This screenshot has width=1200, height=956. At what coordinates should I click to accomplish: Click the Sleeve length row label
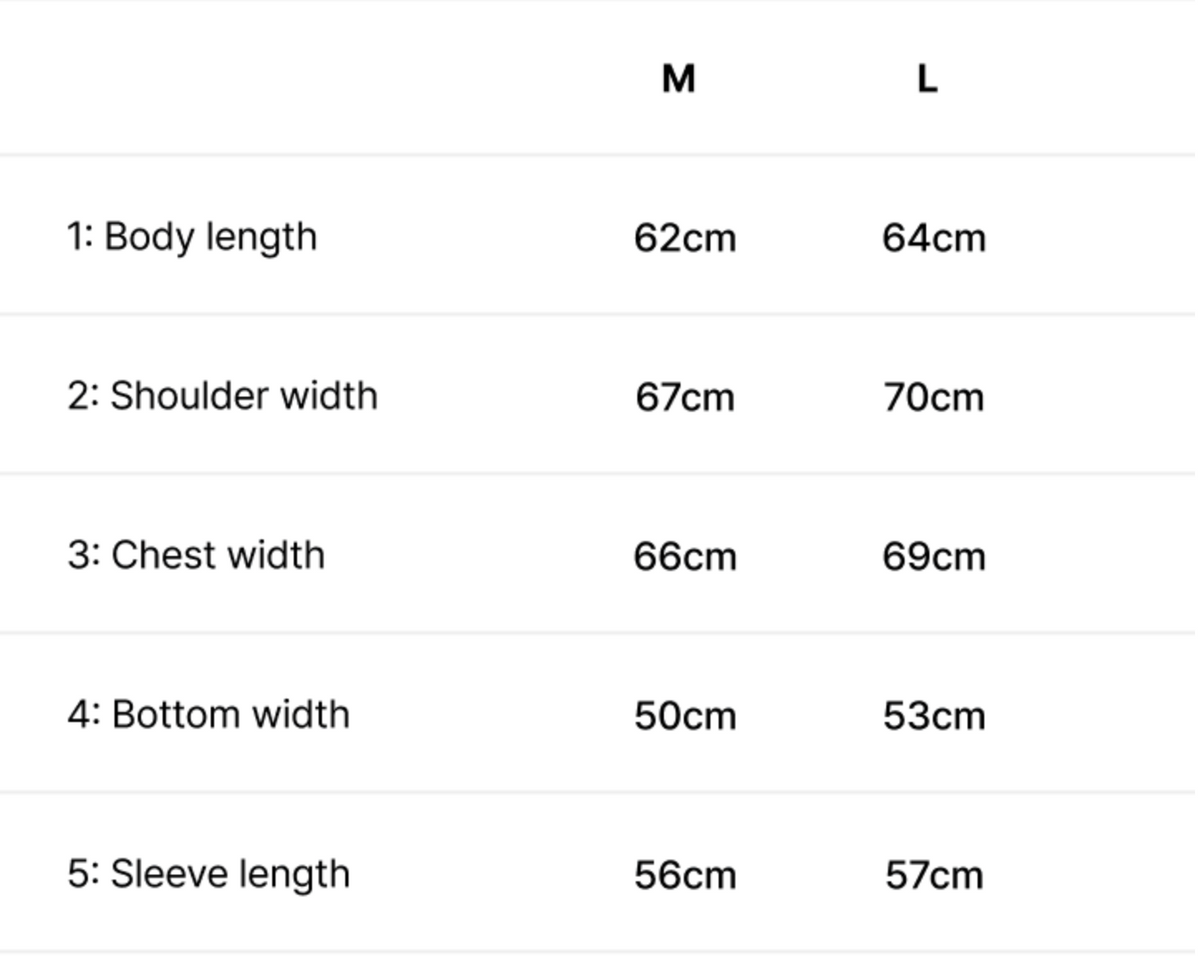[x=208, y=875]
